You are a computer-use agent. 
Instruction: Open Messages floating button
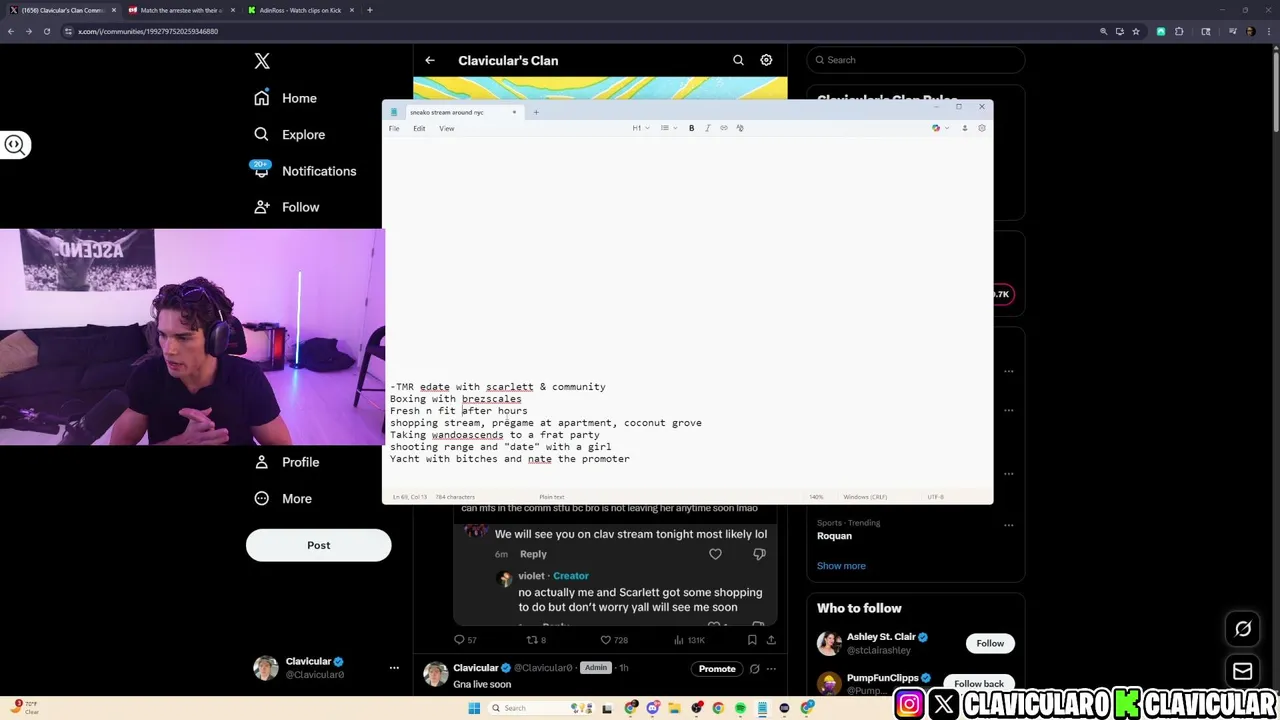pos(1243,672)
